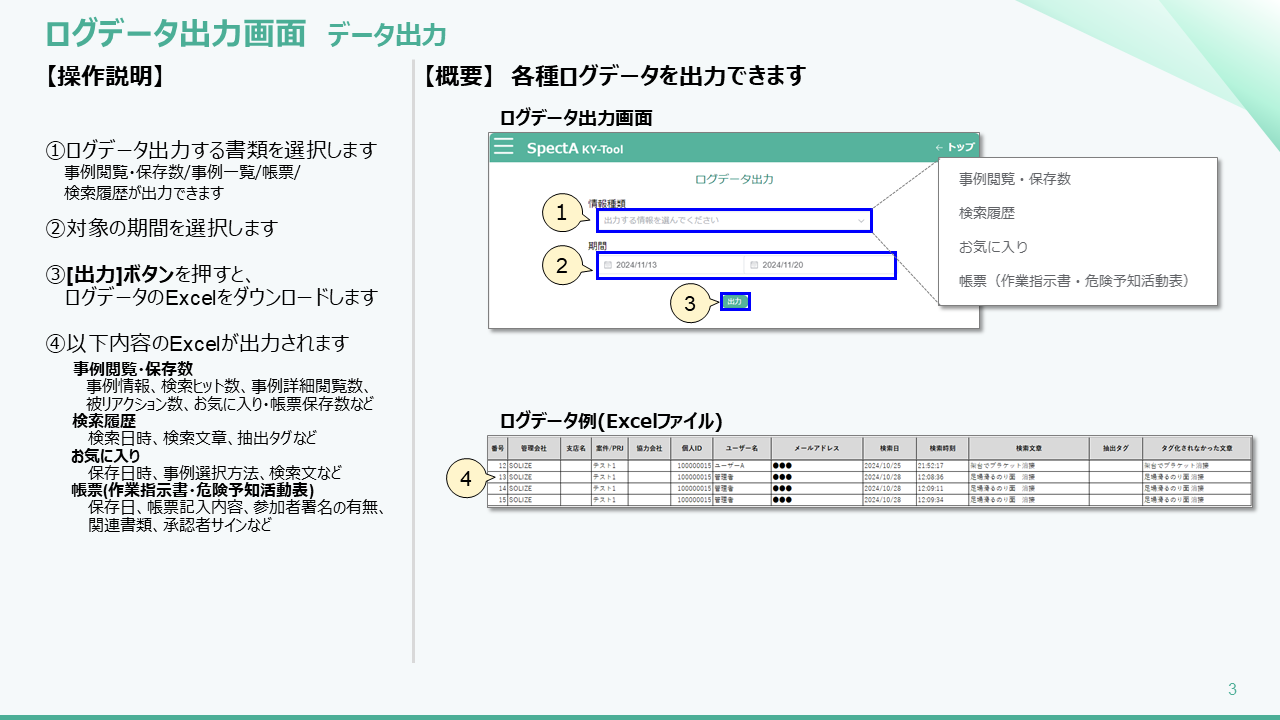The height and width of the screenshot is (720, 1280).
Task: Click the calendar icon beside 2024/11/13
Action: tap(607, 266)
